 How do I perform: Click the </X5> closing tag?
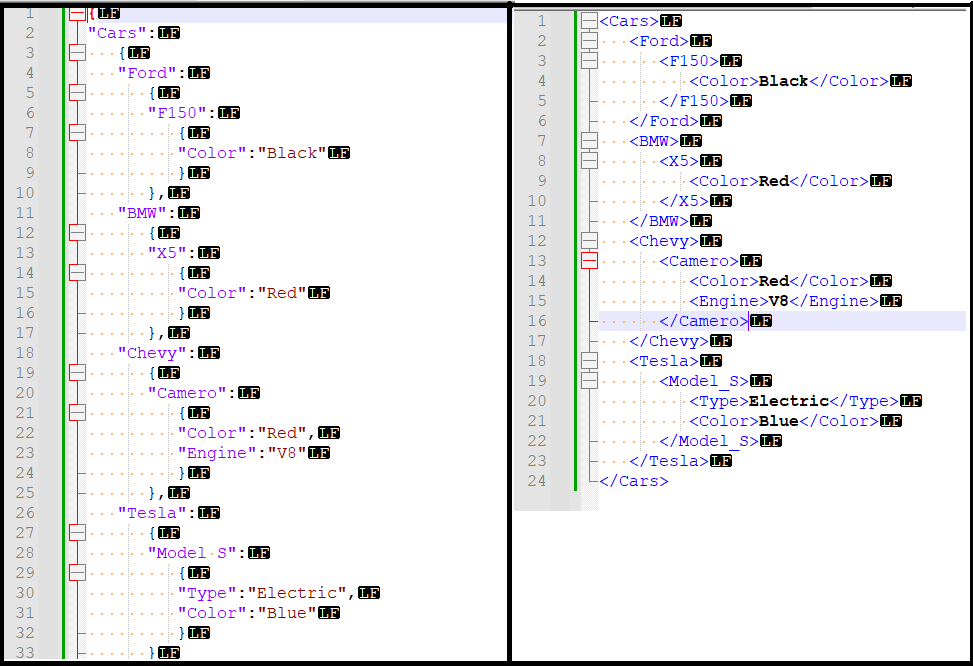[x=684, y=201]
